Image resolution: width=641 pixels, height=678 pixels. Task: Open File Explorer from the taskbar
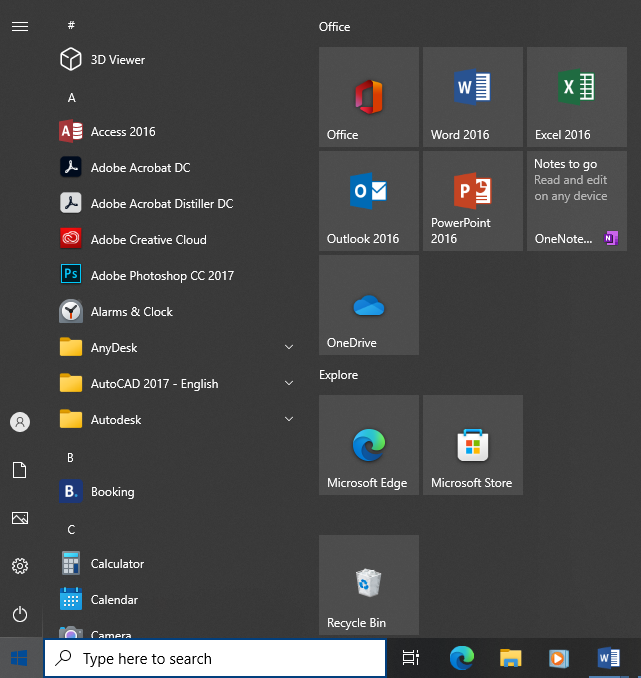[510, 658]
